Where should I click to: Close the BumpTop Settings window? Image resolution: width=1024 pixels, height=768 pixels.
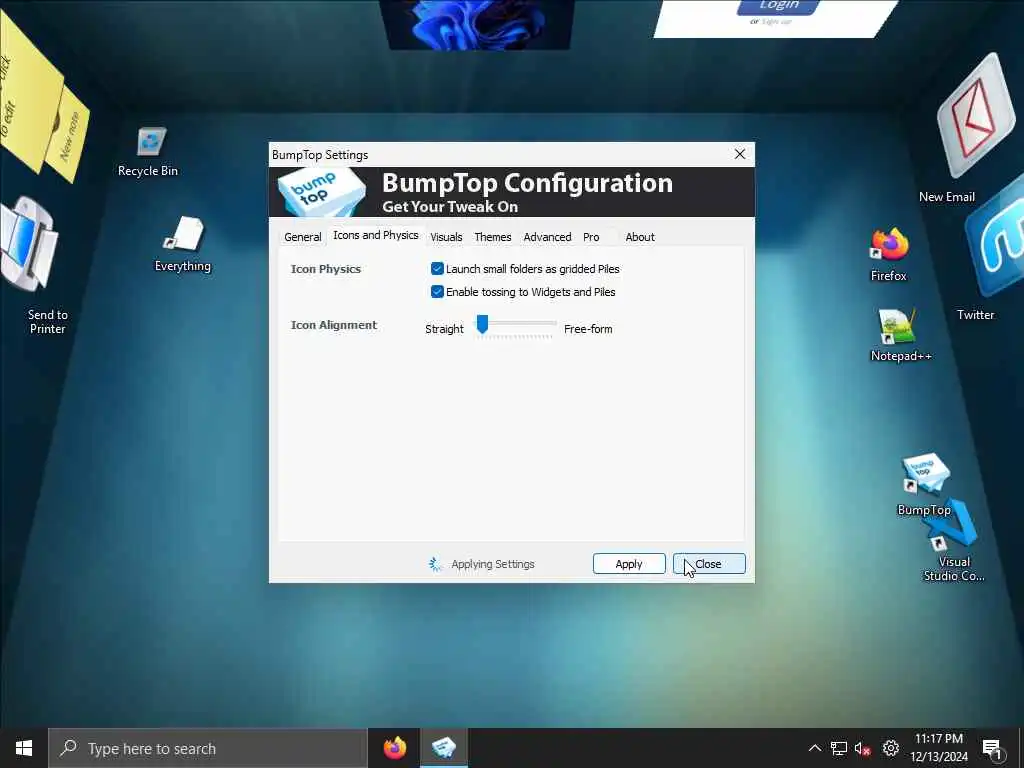(740, 154)
